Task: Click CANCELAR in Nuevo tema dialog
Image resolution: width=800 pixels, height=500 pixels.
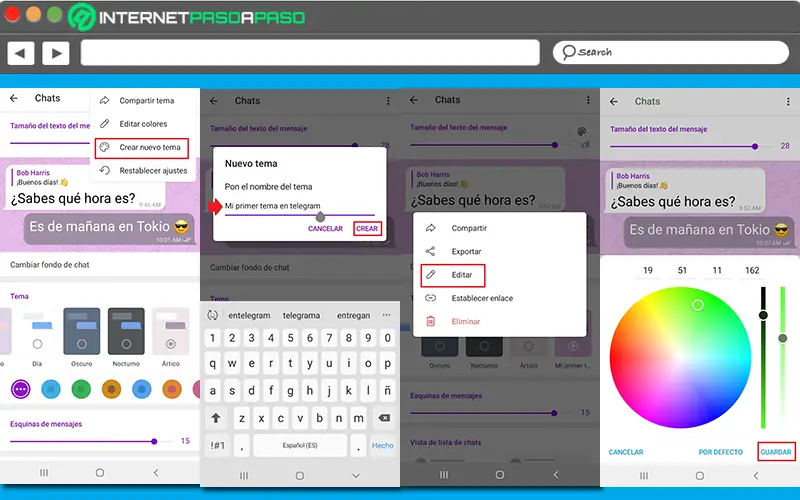Action: click(325, 229)
